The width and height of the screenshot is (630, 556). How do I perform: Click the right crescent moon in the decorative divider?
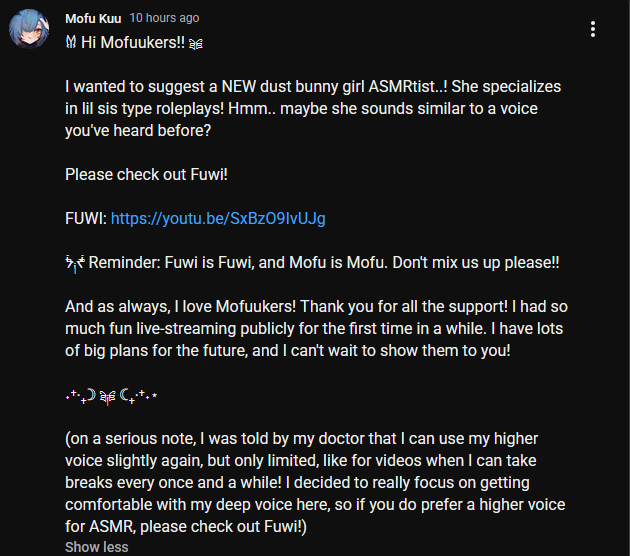(124, 396)
